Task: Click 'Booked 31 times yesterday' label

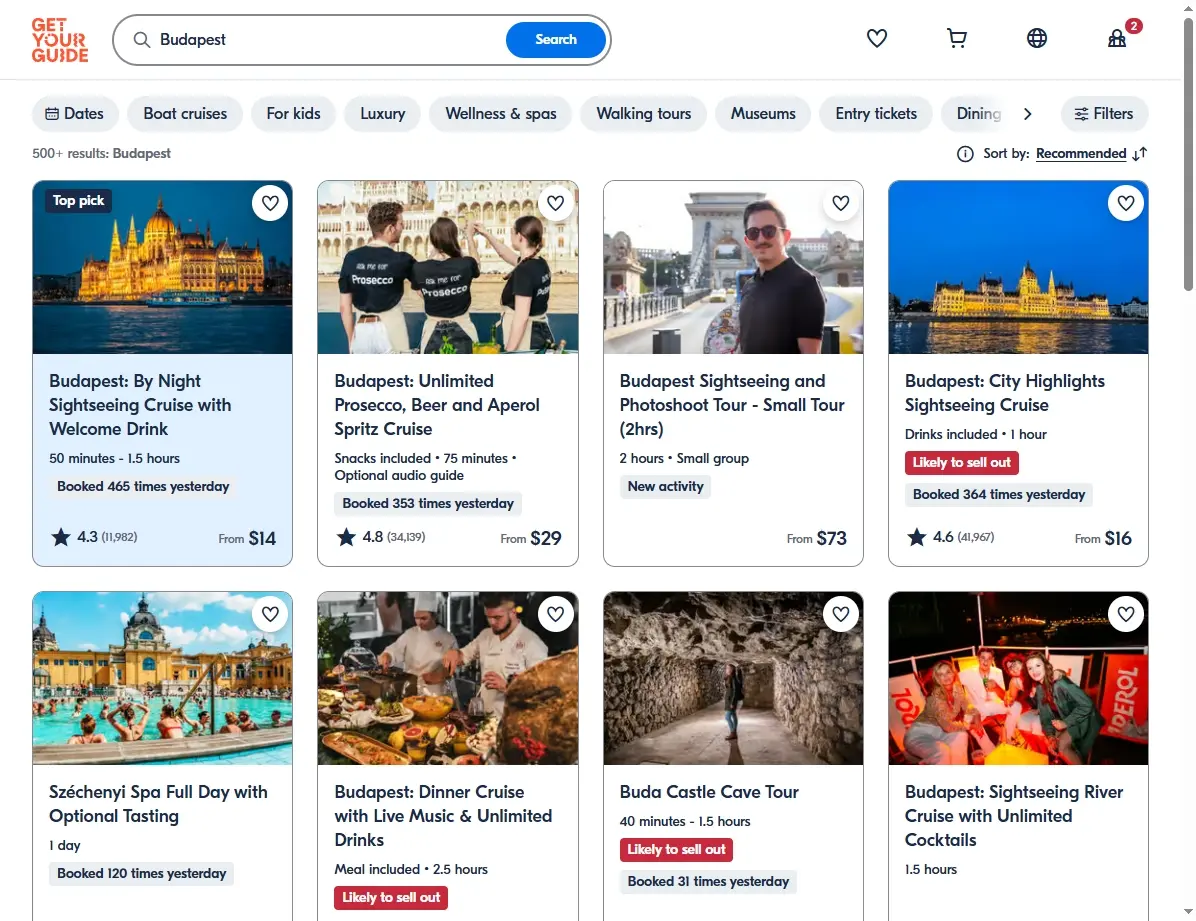Action: pyautogui.click(x=708, y=881)
